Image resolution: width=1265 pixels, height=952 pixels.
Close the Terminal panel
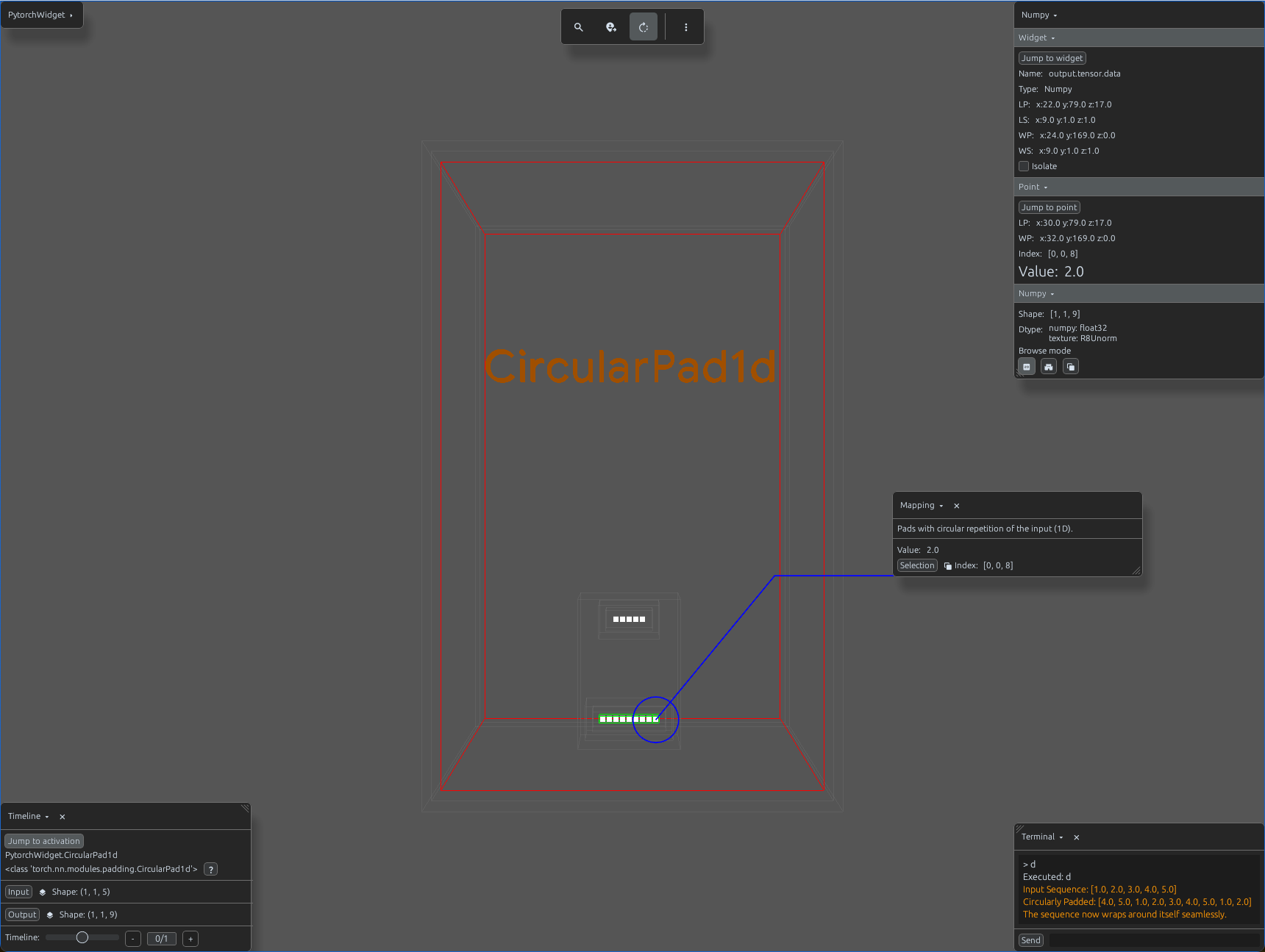[1077, 837]
